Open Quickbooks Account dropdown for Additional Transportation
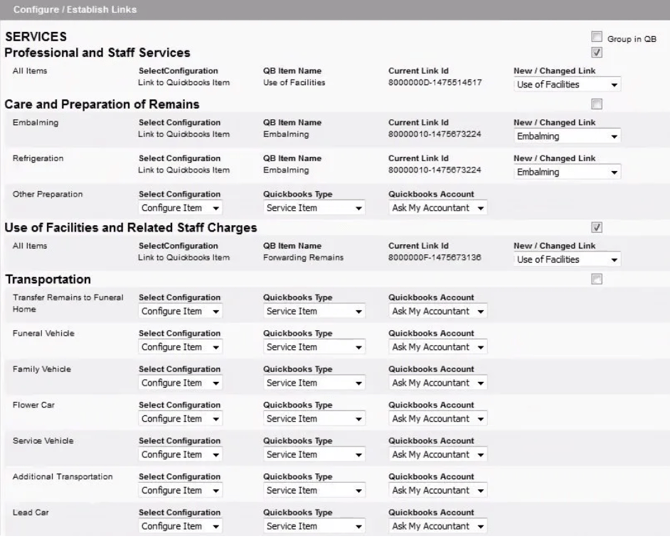Screen dimensions: 670x541 (x=438, y=491)
